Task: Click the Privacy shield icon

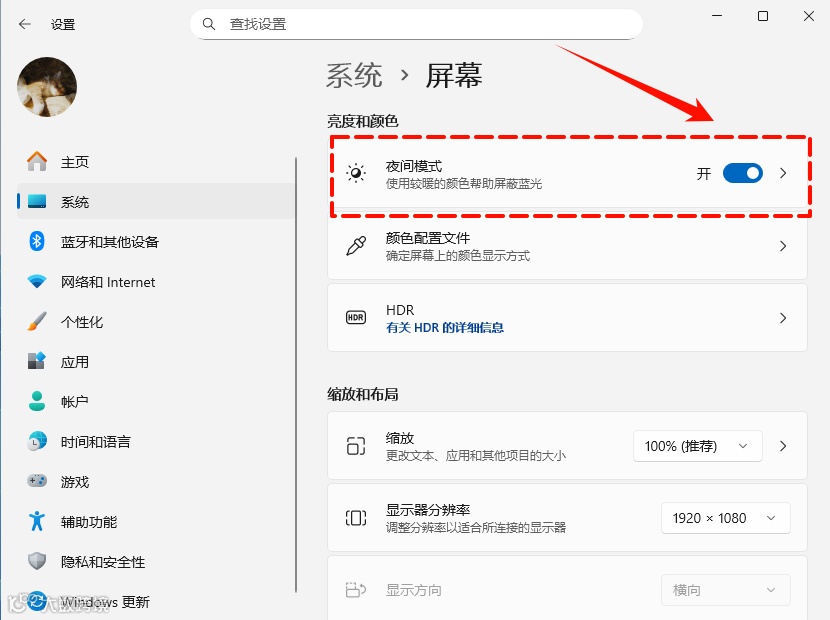Action: click(37, 561)
